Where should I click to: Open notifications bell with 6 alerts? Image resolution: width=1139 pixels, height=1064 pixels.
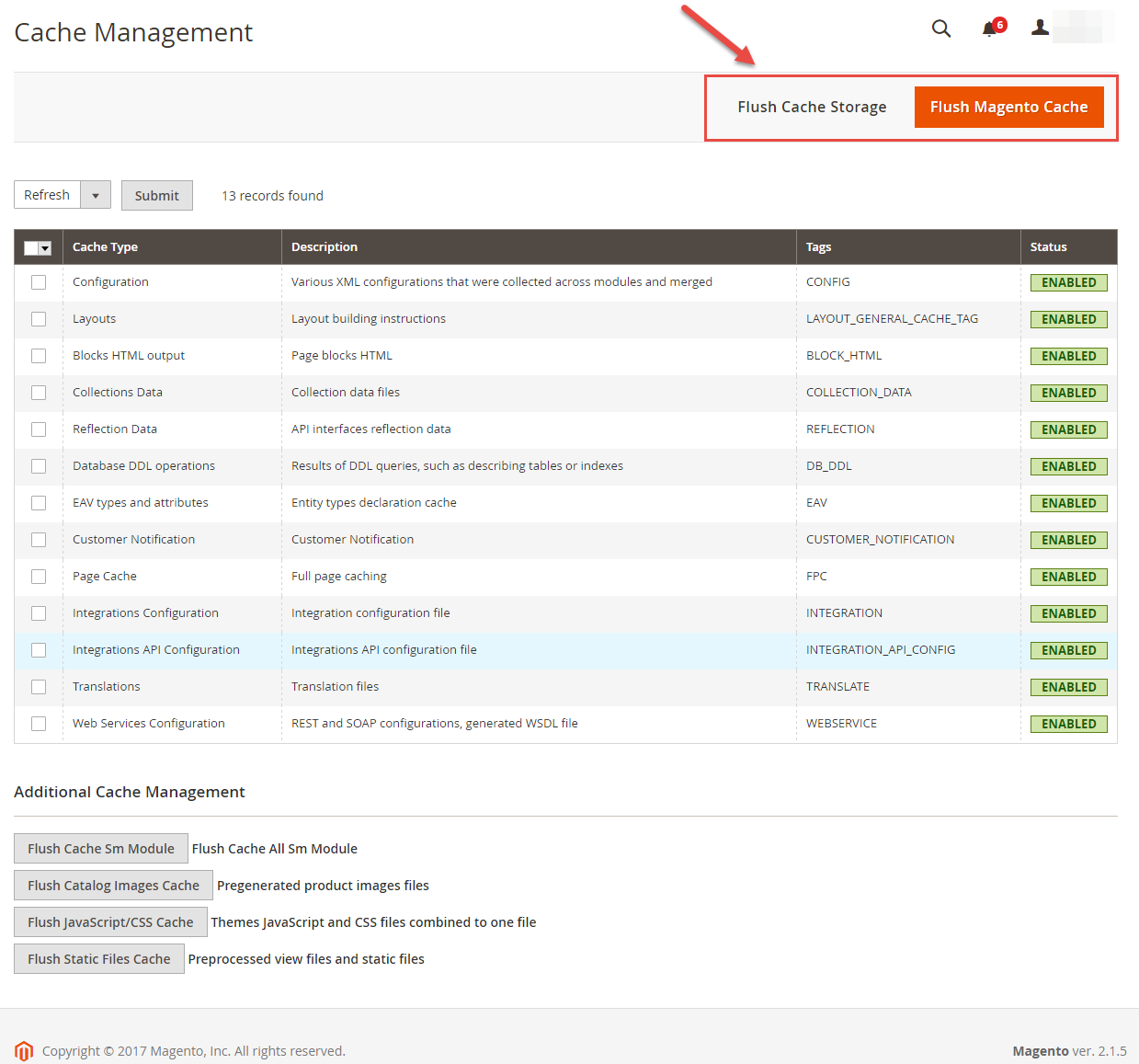pyautogui.click(x=990, y=29)
